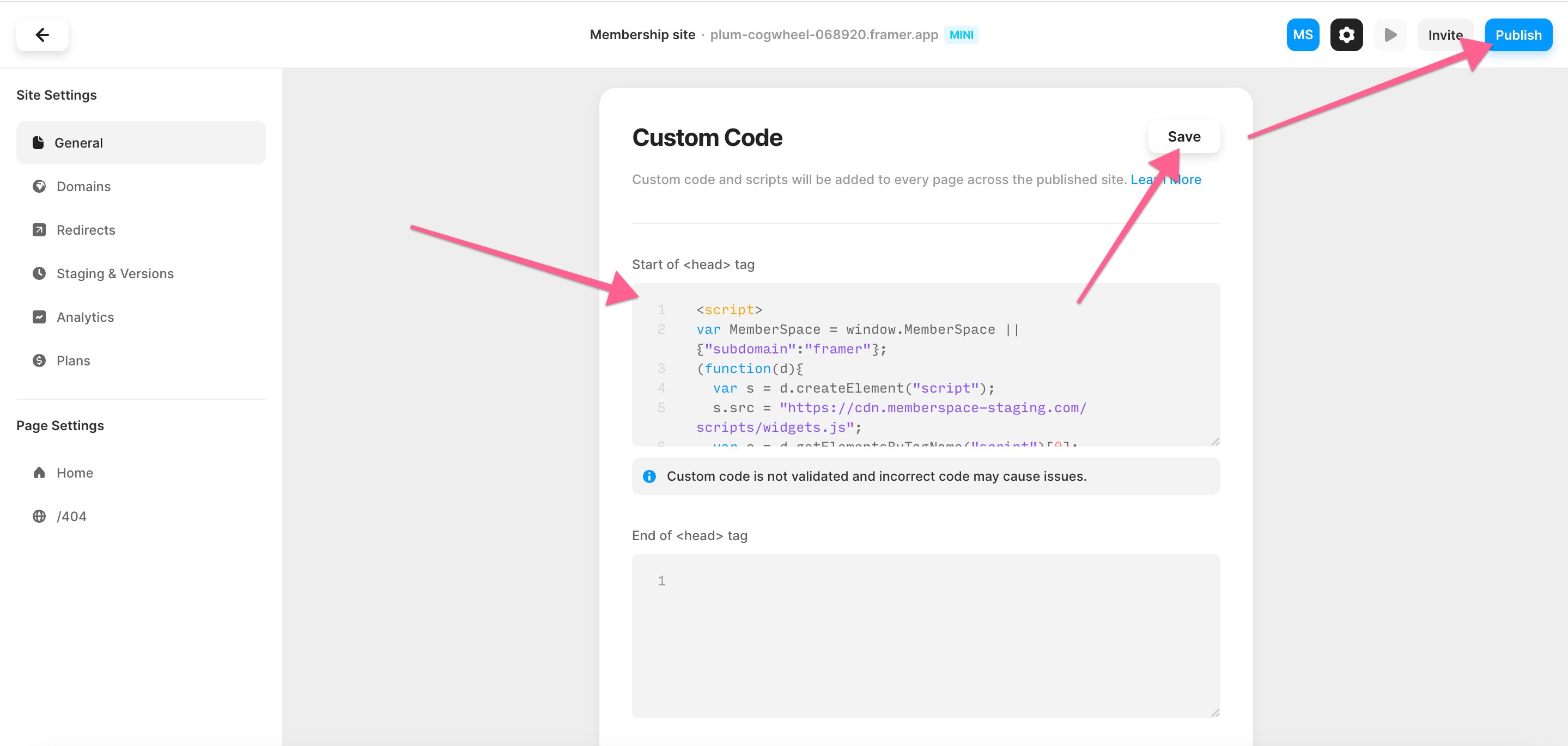Launch site preview with the play icon
This screenshot has width=1568, height=746.
tap(1390, 35)
